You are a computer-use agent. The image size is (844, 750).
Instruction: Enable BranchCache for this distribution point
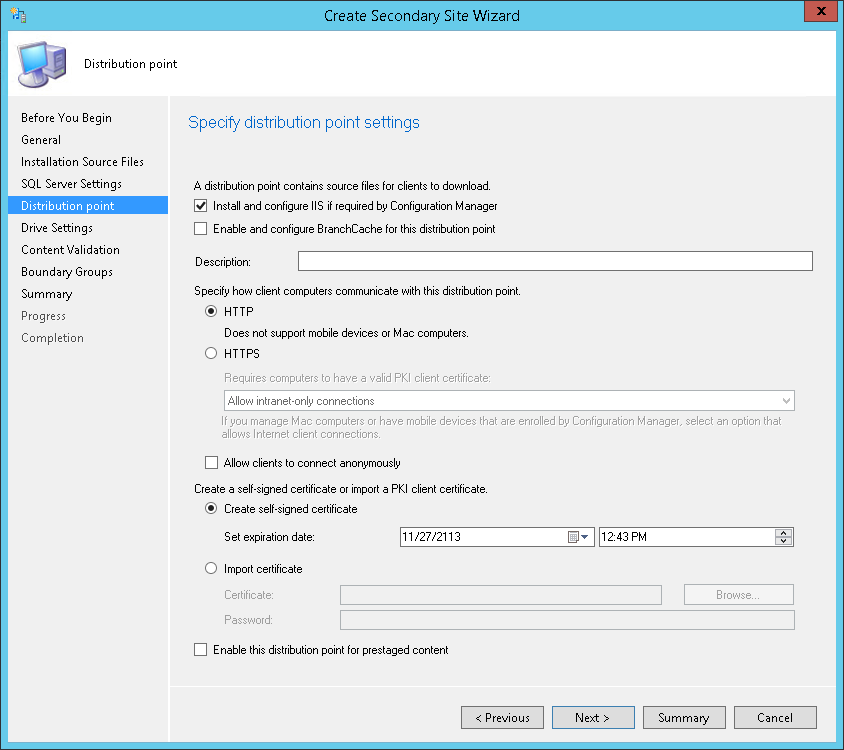(201, 229)
